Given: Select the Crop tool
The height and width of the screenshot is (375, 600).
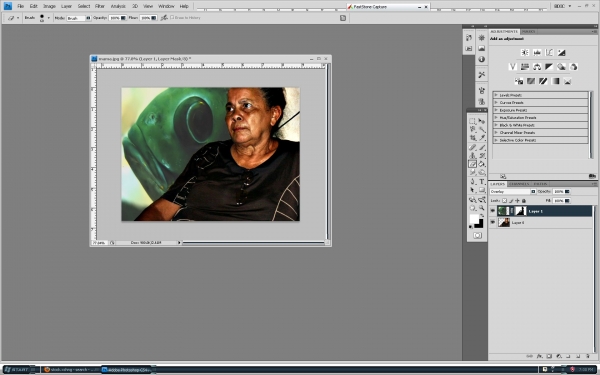Looking at the screenshot, I should (473, 138).
